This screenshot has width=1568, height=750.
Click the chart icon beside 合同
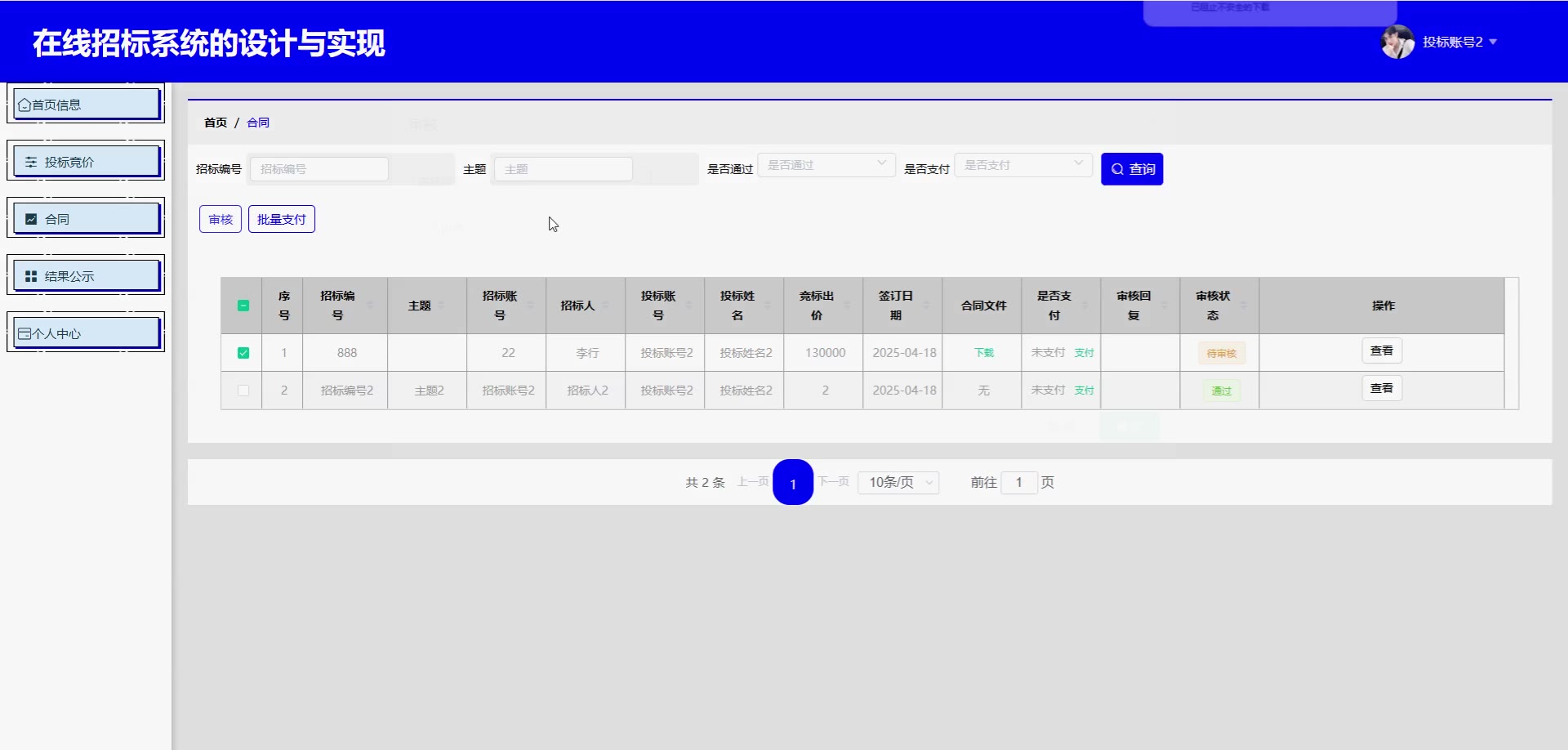coord(31,219)
